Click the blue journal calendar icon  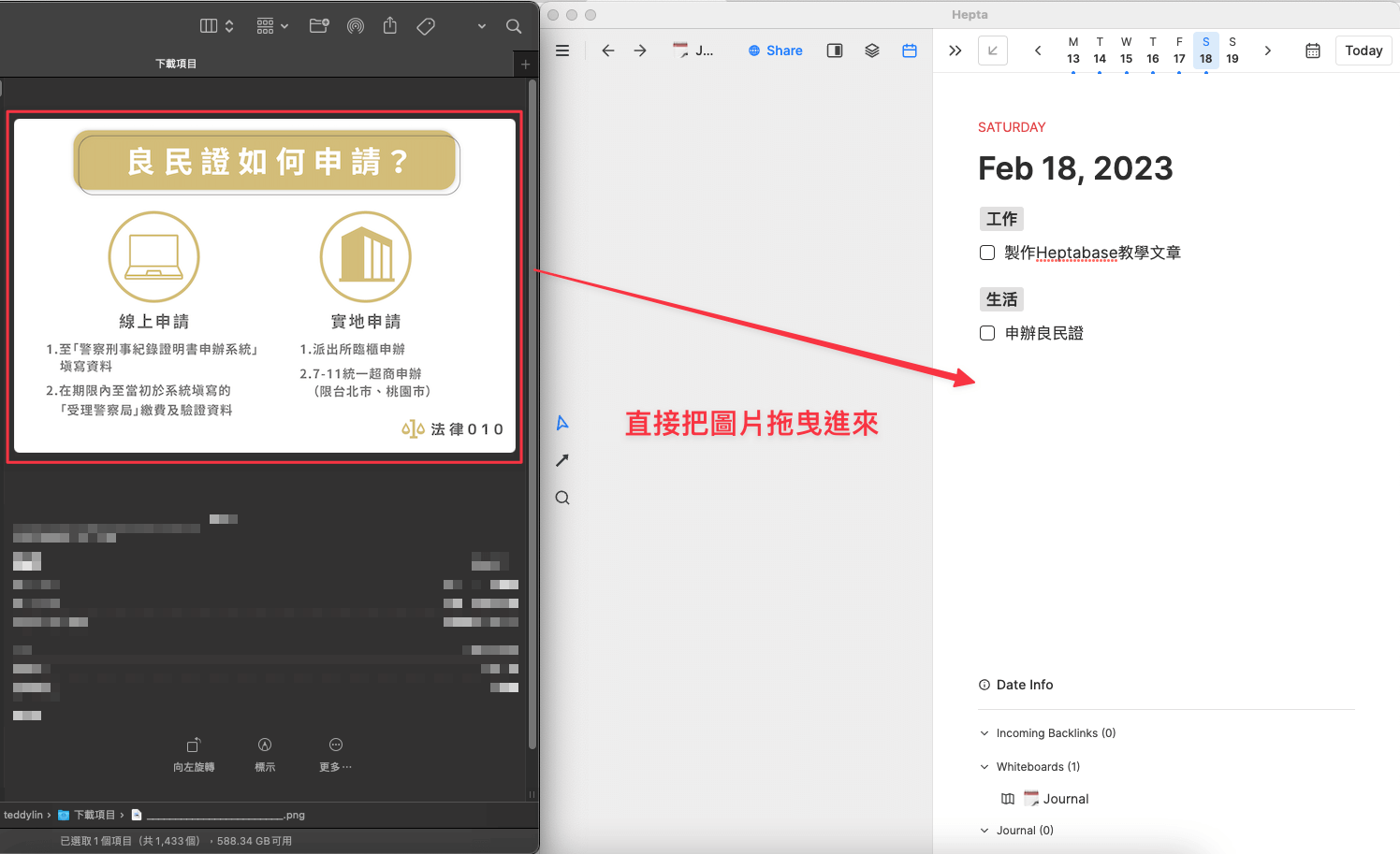(x=910, y=51)
